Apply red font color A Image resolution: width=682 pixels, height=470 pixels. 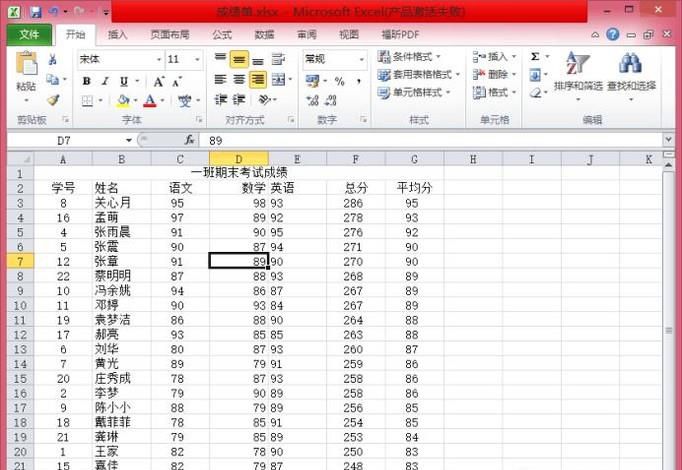click(150, 101)
